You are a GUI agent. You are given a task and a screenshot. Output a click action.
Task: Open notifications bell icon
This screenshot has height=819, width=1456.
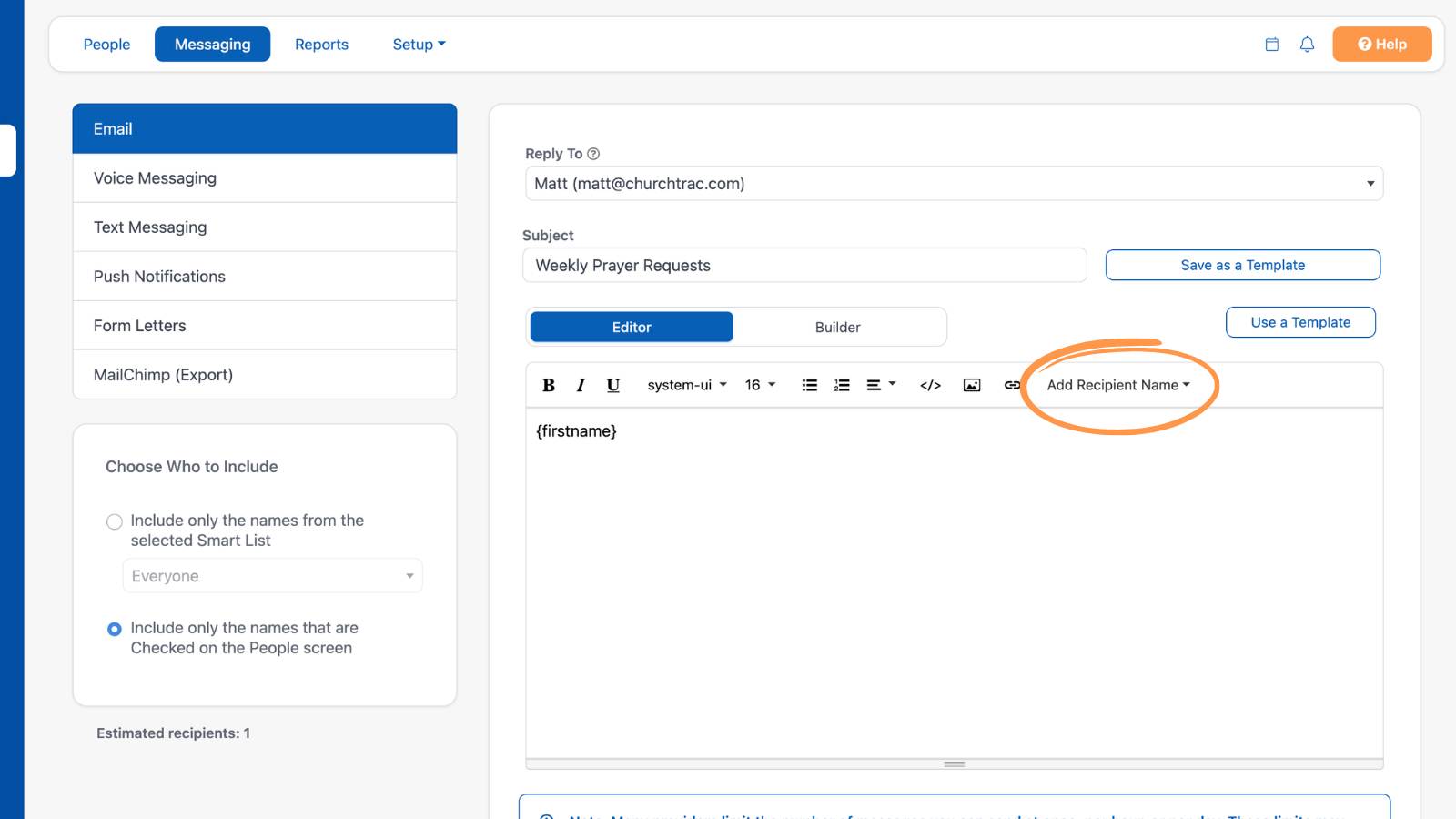coord(1307,44)
